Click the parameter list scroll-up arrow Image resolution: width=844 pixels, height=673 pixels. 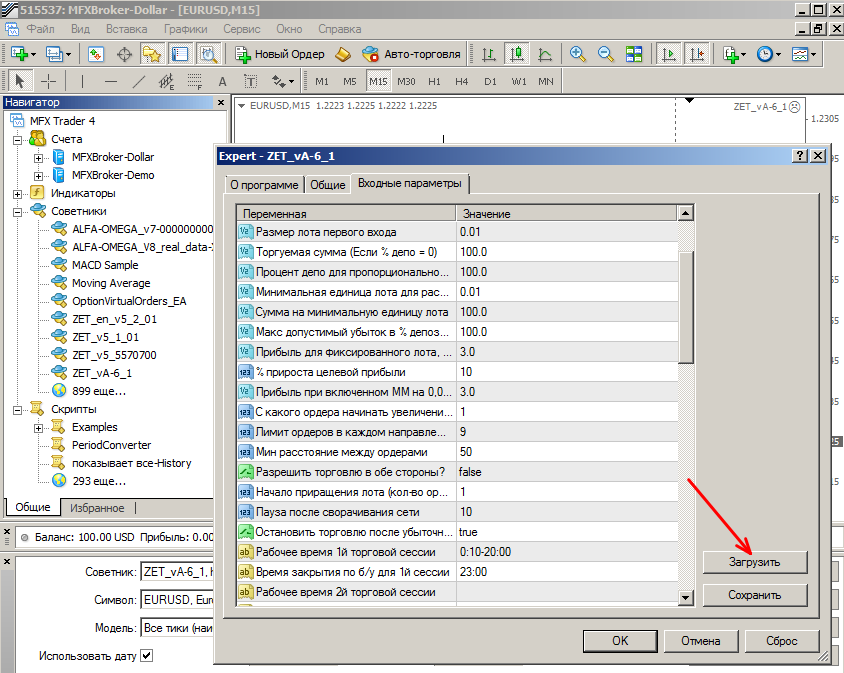(685, 213)
